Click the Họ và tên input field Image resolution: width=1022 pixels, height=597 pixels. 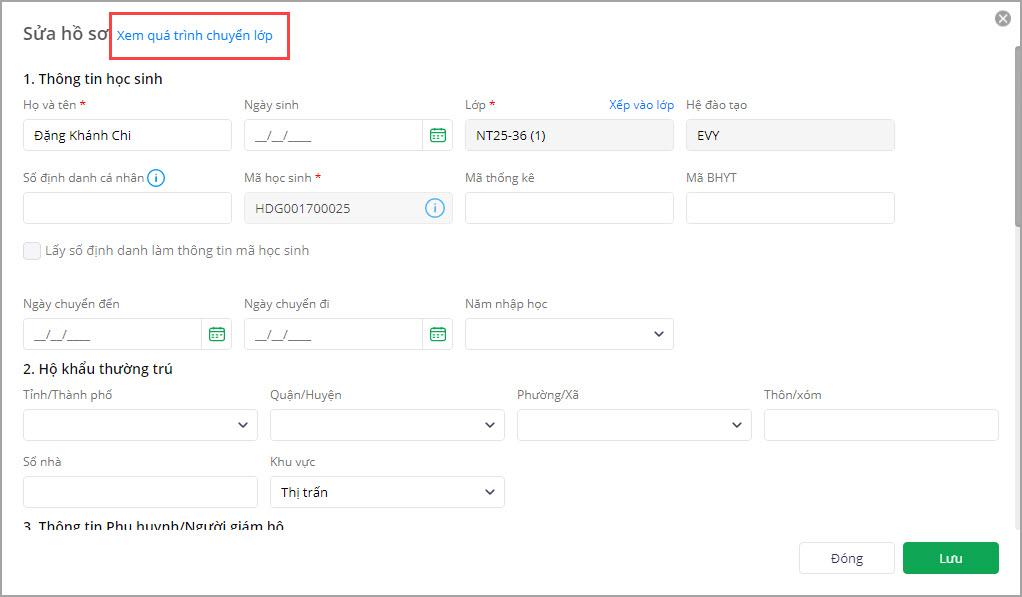click(x=127, y=135)
